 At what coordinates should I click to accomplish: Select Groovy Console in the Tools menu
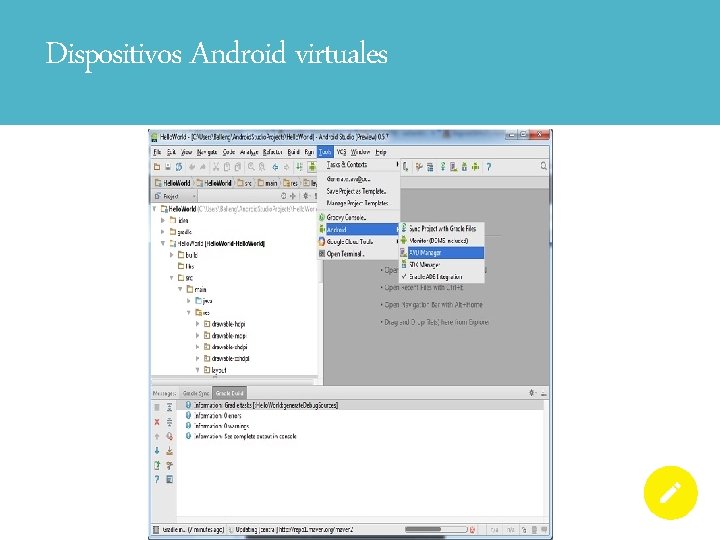coord(358,217)
